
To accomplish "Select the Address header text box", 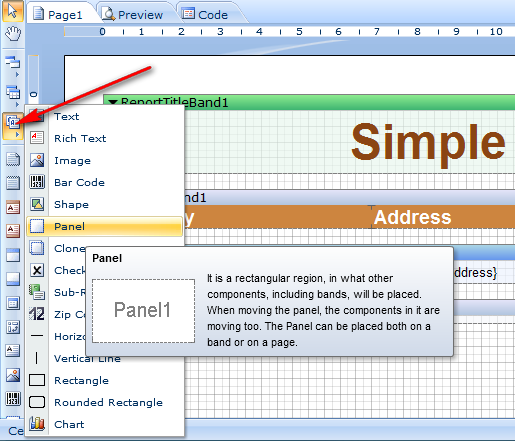I will click(x=443, y=217).
